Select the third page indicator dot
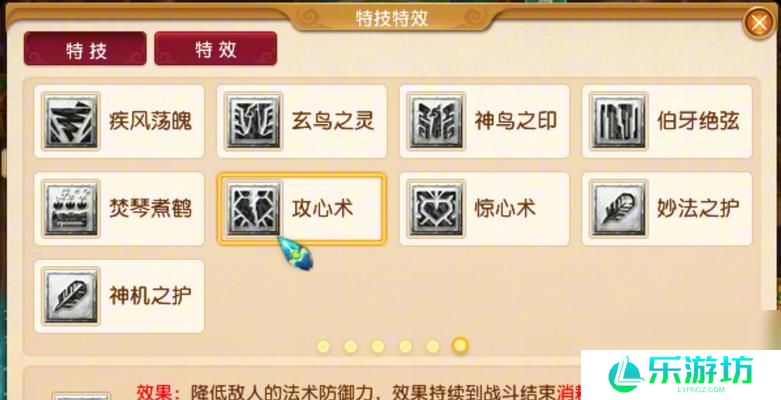Image resolution: width=781 pixels, height=400 pixels. point(378,346)
